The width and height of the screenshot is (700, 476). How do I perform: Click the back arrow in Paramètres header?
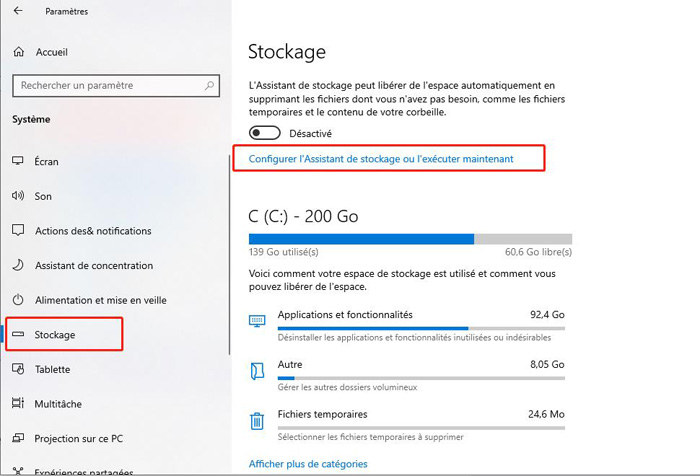(x=19, y=11)
